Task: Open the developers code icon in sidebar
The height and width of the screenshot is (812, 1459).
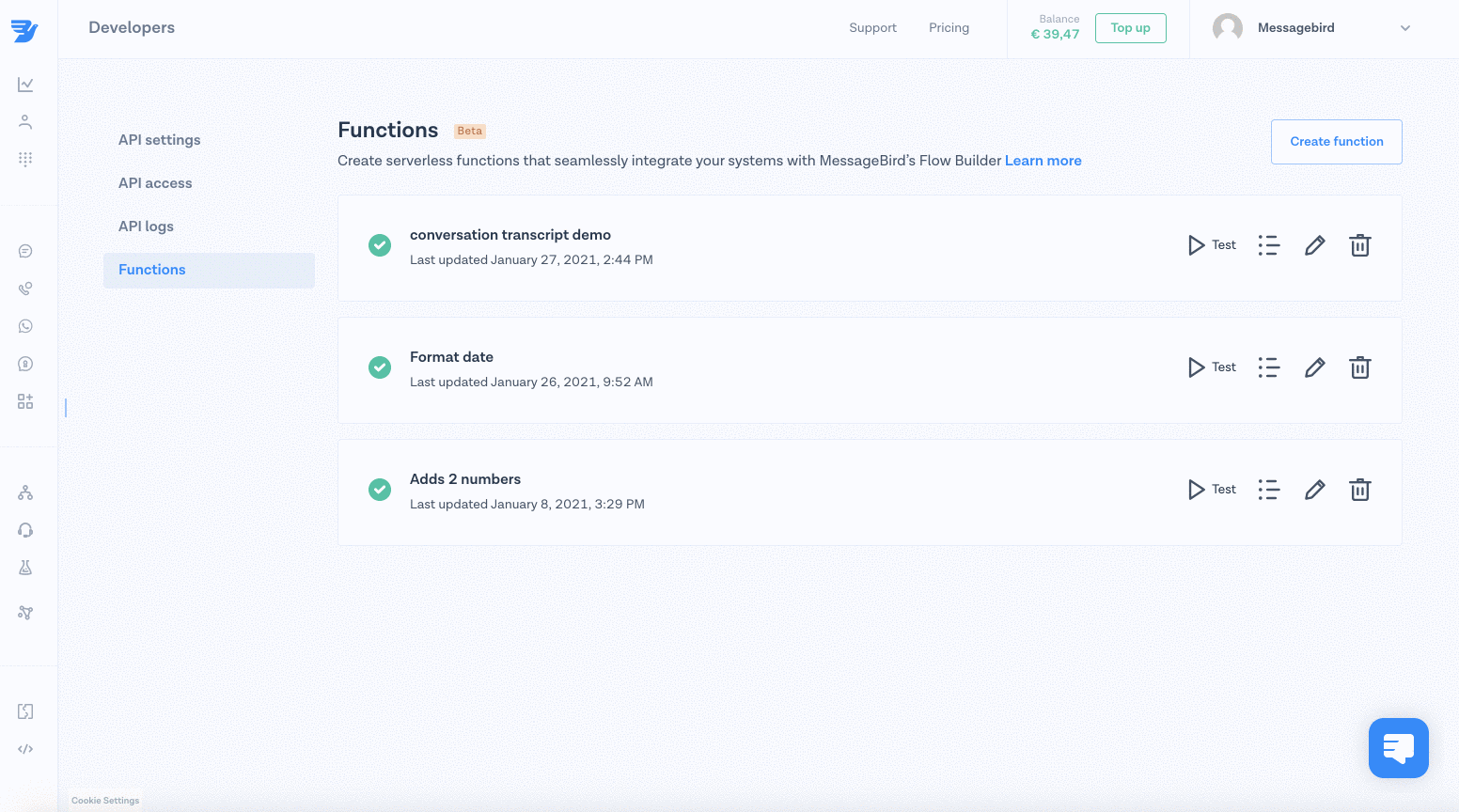Action: tap(25, 749)
